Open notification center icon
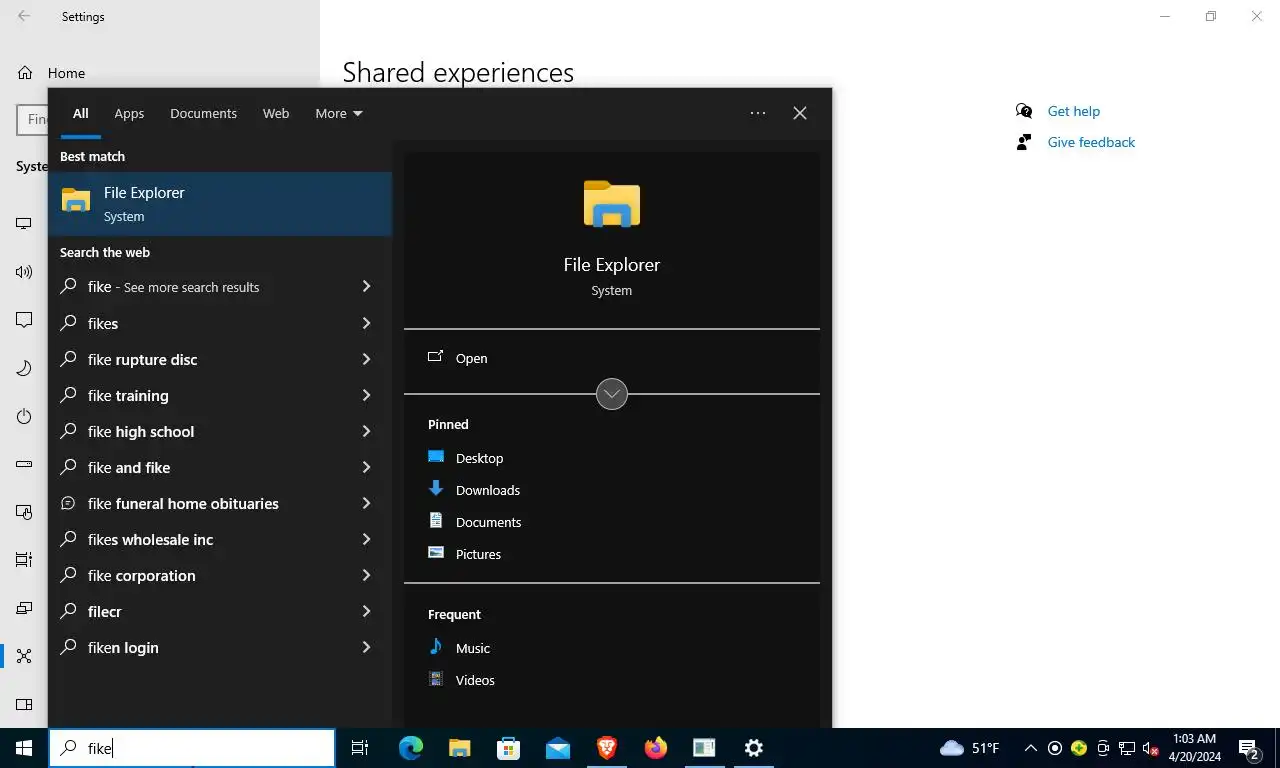Image resolution: width=1280 pixels, height=768 pixels. click(1249, 748)
